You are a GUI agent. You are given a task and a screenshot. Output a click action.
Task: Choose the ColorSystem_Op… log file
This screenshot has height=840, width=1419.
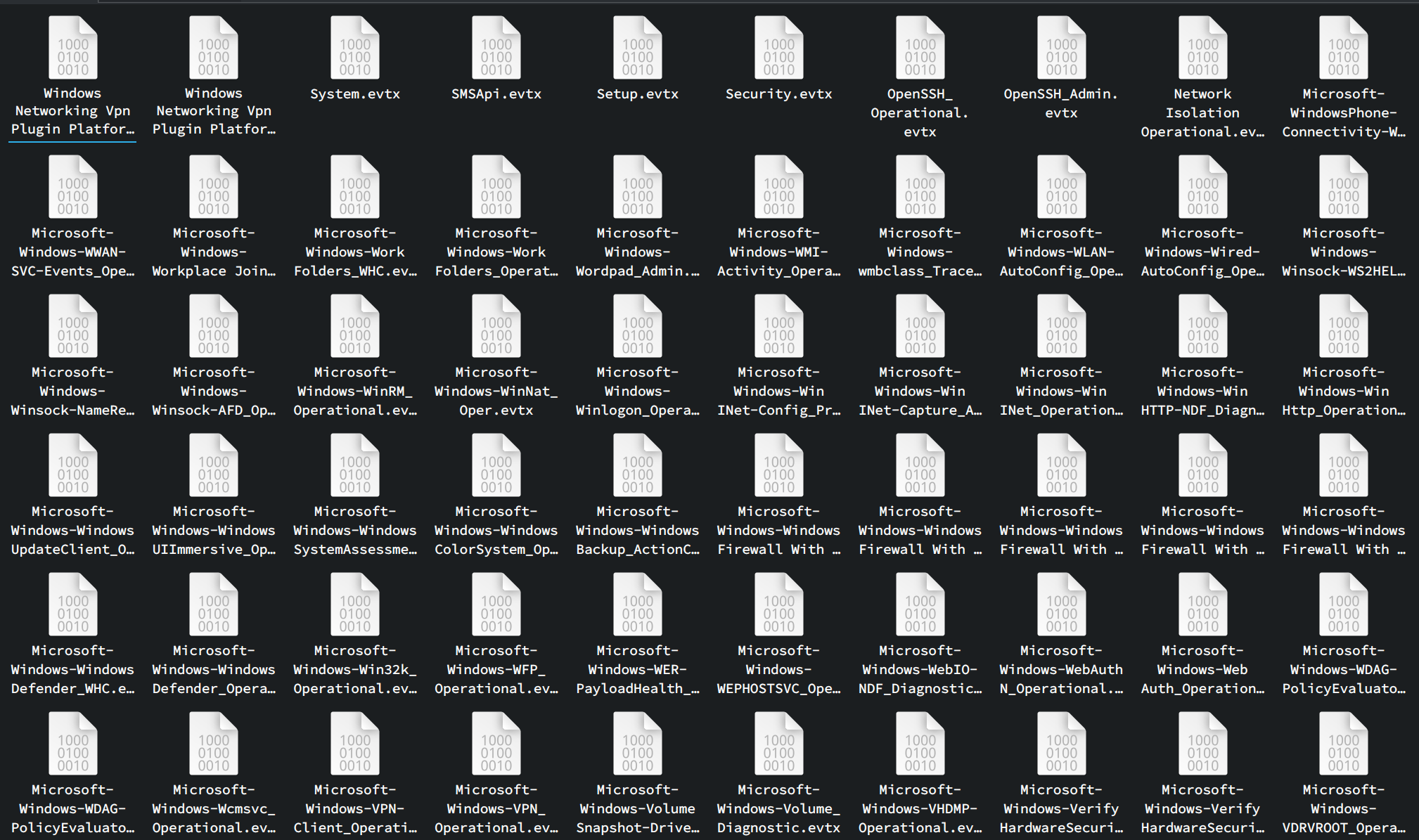(496, 465)
